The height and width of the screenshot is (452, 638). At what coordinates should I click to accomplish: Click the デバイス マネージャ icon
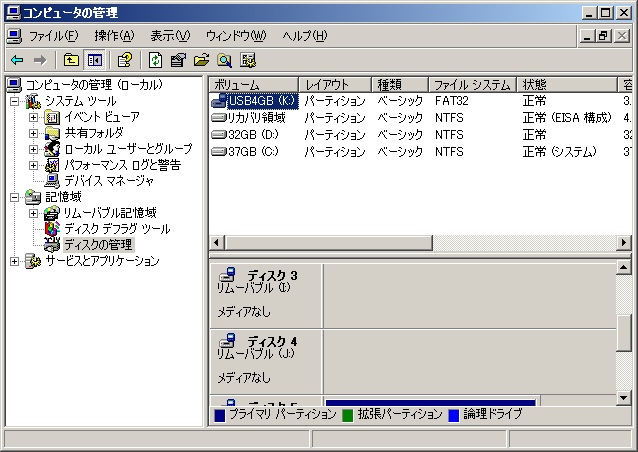52,181
